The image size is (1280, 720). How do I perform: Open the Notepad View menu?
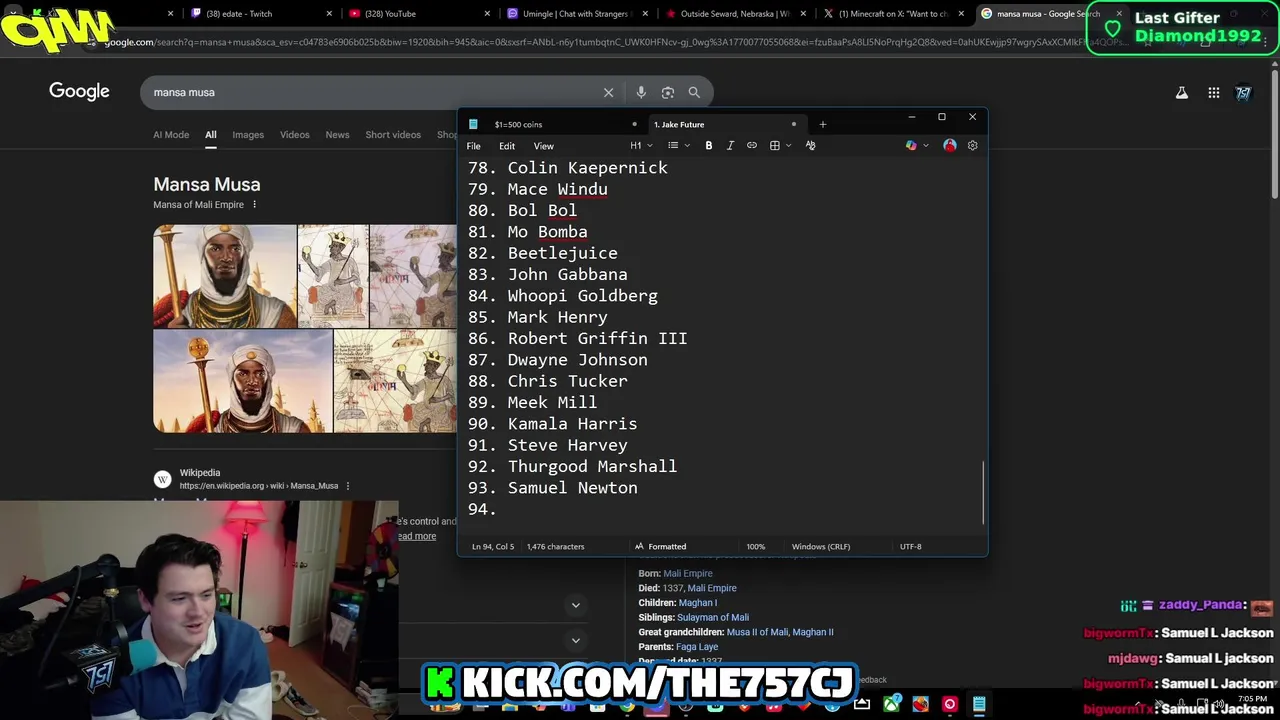pyautogui.click(x=543, y=146)
